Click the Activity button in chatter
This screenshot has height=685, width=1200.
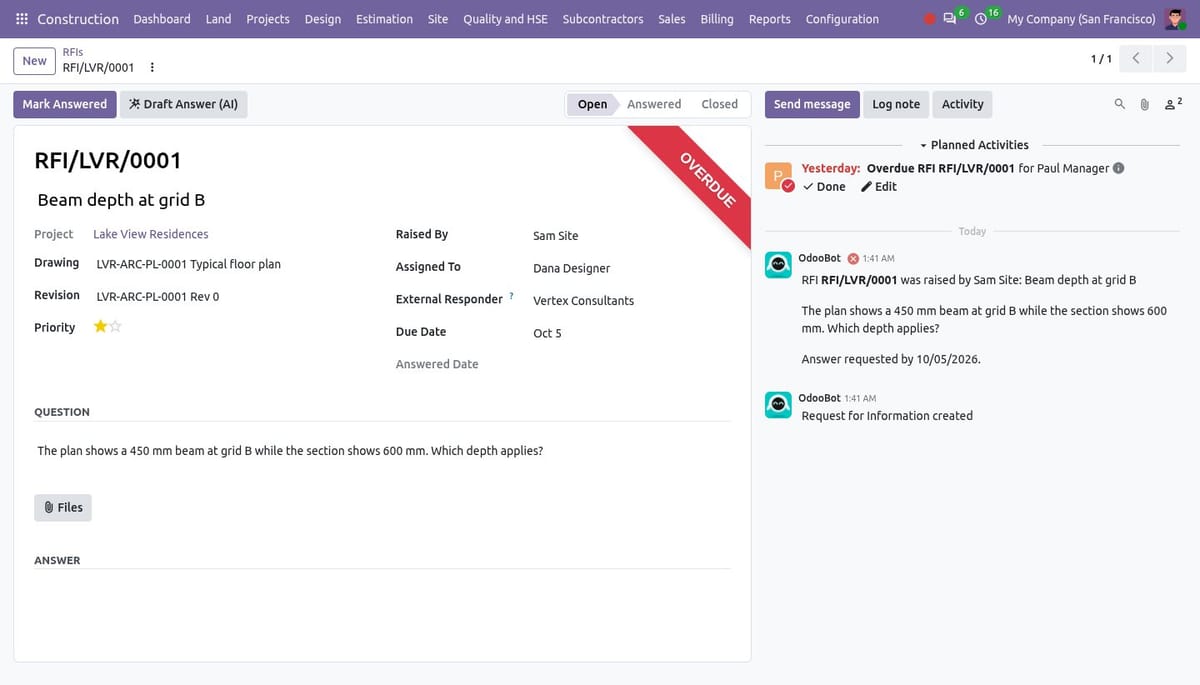[x=962, y=104]
